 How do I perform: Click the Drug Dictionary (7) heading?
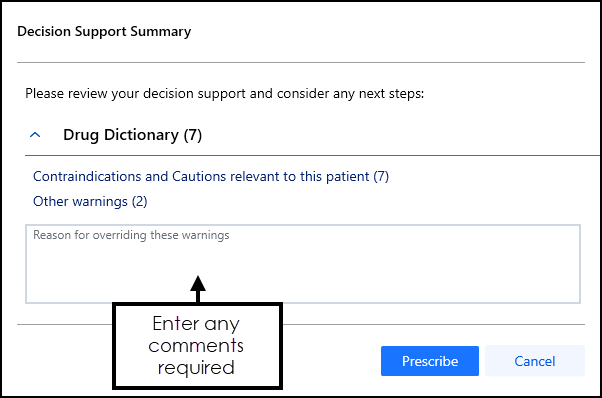132,135
